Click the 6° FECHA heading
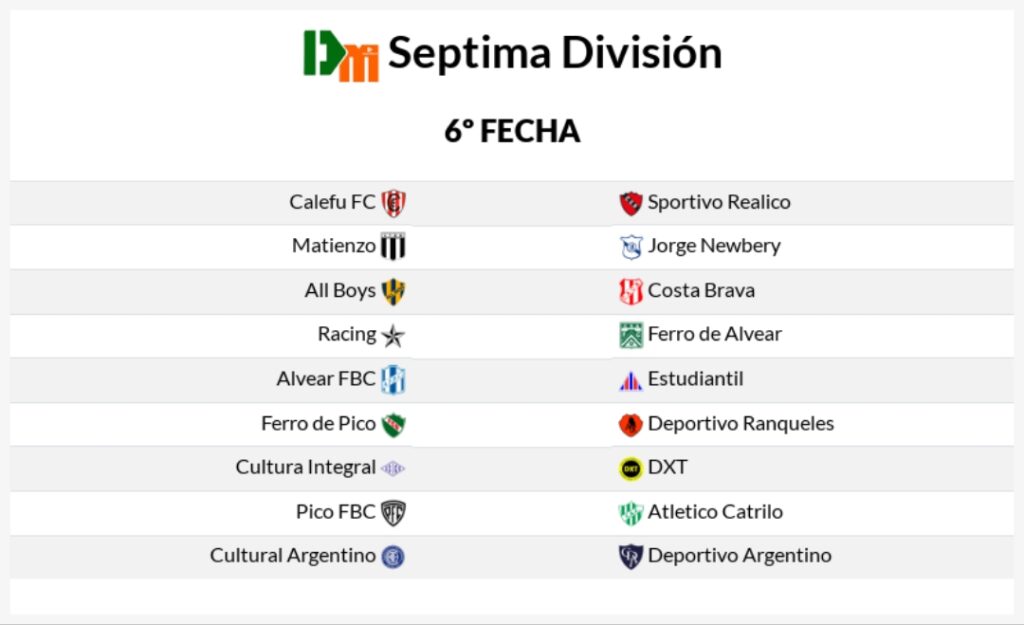The height and width of the screenshot is (625, 1024). point(512,131)
